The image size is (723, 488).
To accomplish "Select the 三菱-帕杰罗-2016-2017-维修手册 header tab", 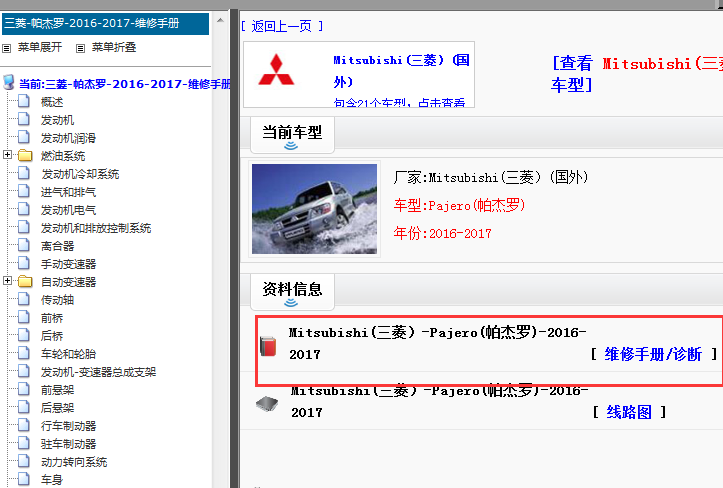I will [x=106, y=24].
